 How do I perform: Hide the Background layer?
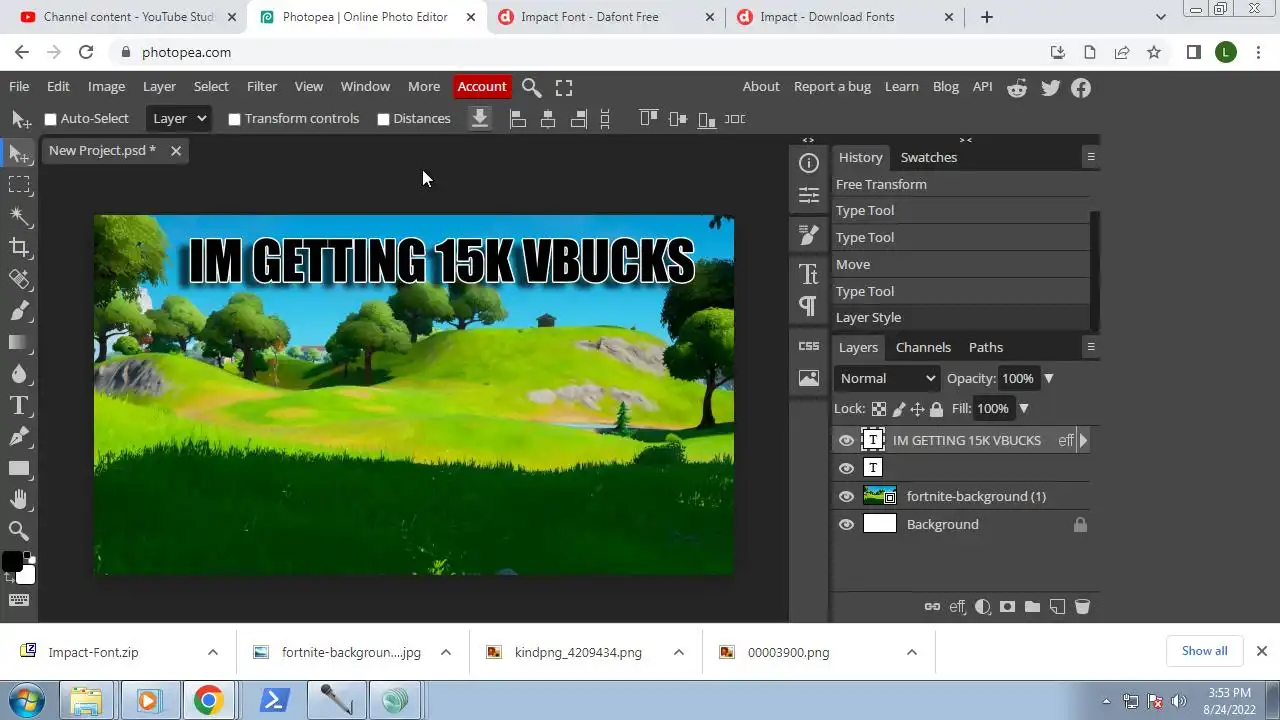point(846,524)
